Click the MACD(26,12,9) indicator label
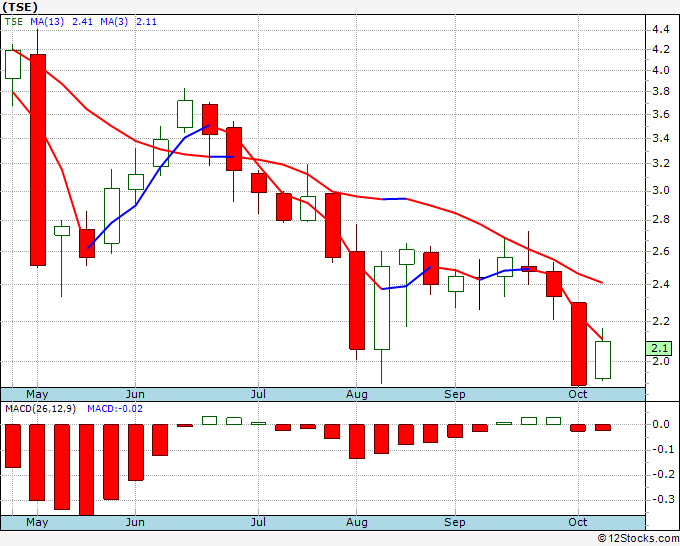Viewport: 680px width, 546px height. point(40,409)
